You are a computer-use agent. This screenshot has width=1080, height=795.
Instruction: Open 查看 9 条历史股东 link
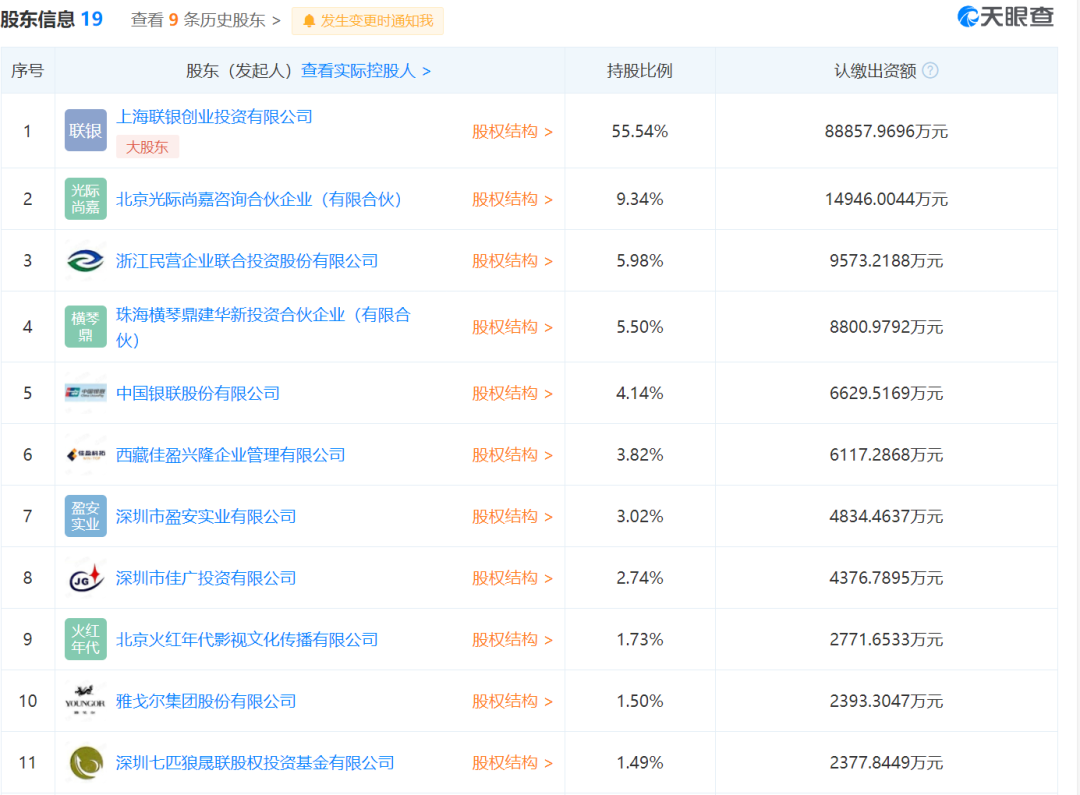tap(205, 20)
